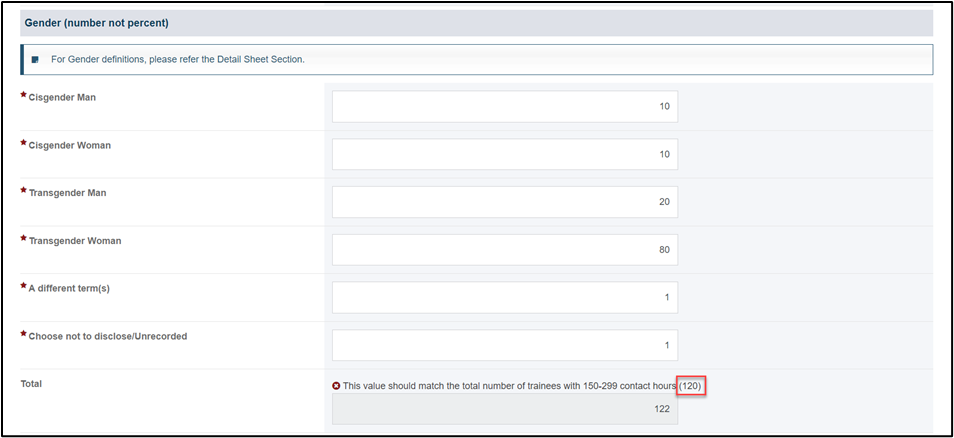Select the Transgender Woman field showing 80

coord(504,249)
